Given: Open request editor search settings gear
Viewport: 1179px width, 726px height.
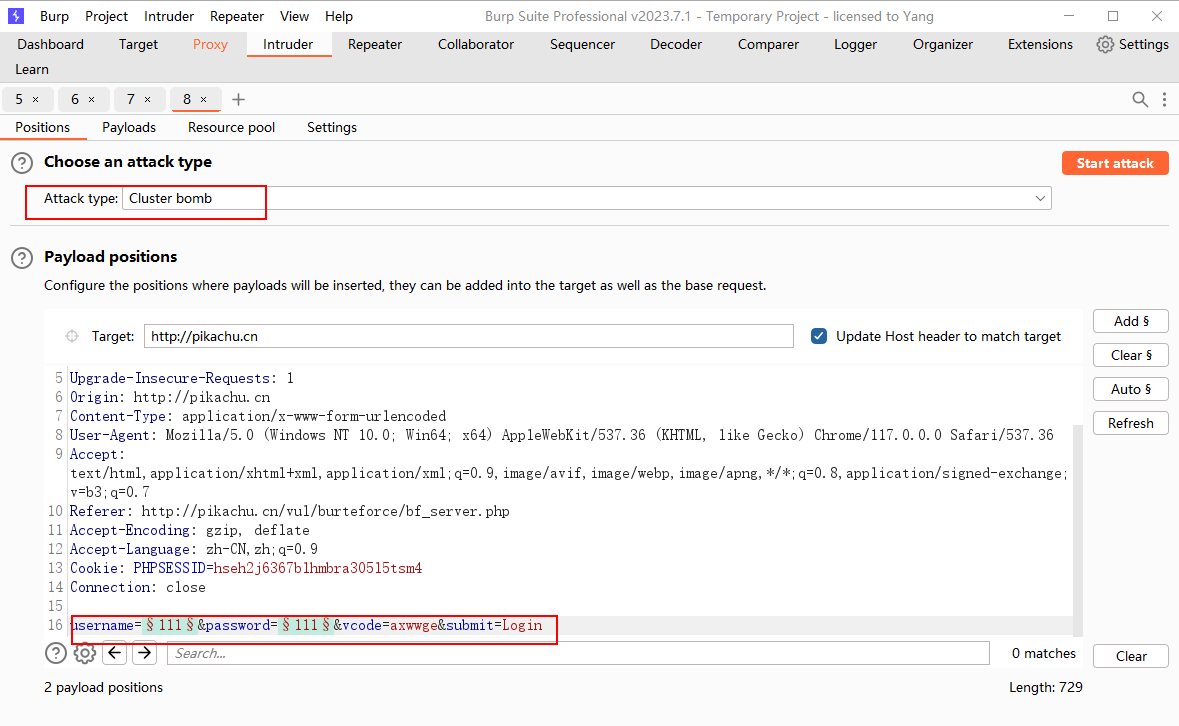Looking at the screenshot, I should (x=85, y=653).
